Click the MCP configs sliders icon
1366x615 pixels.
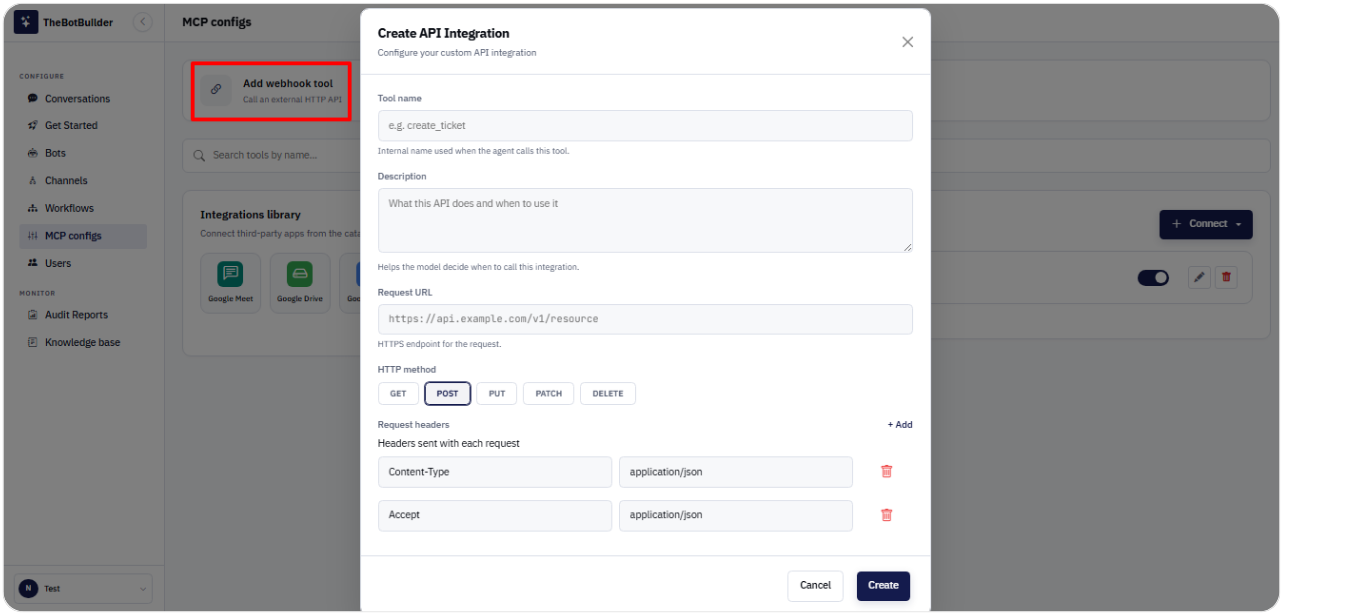tap(33, 236)
